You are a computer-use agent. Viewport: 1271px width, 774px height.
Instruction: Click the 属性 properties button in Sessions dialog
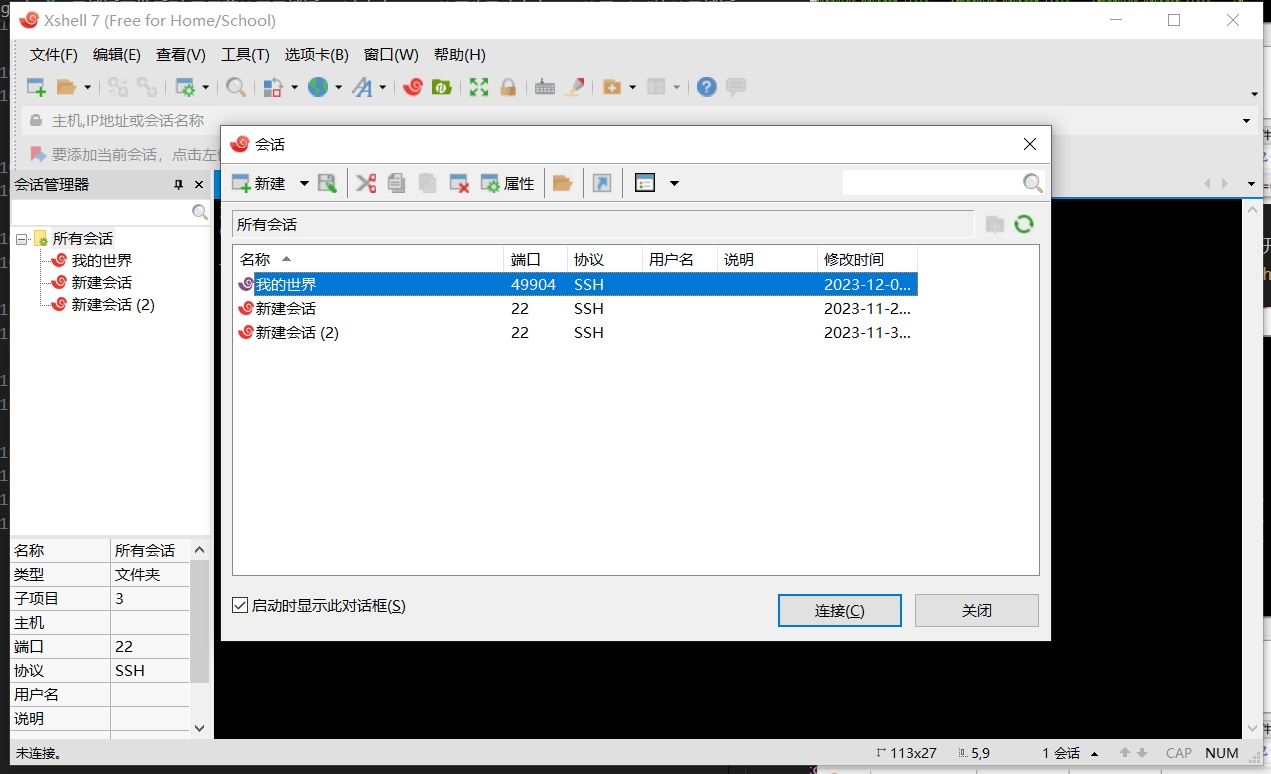(x=508, y=183)
